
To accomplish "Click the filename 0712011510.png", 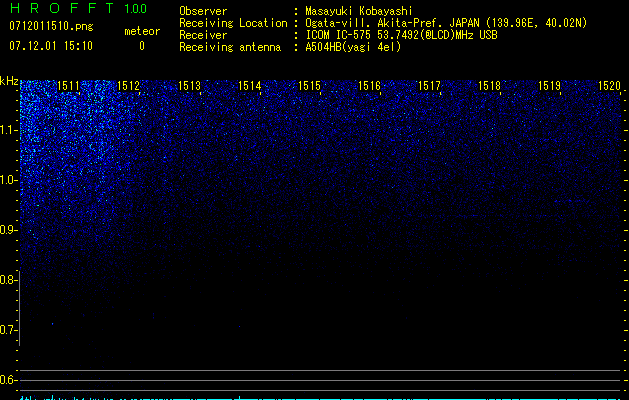I will pyautogui.click(x=51, y=26).
